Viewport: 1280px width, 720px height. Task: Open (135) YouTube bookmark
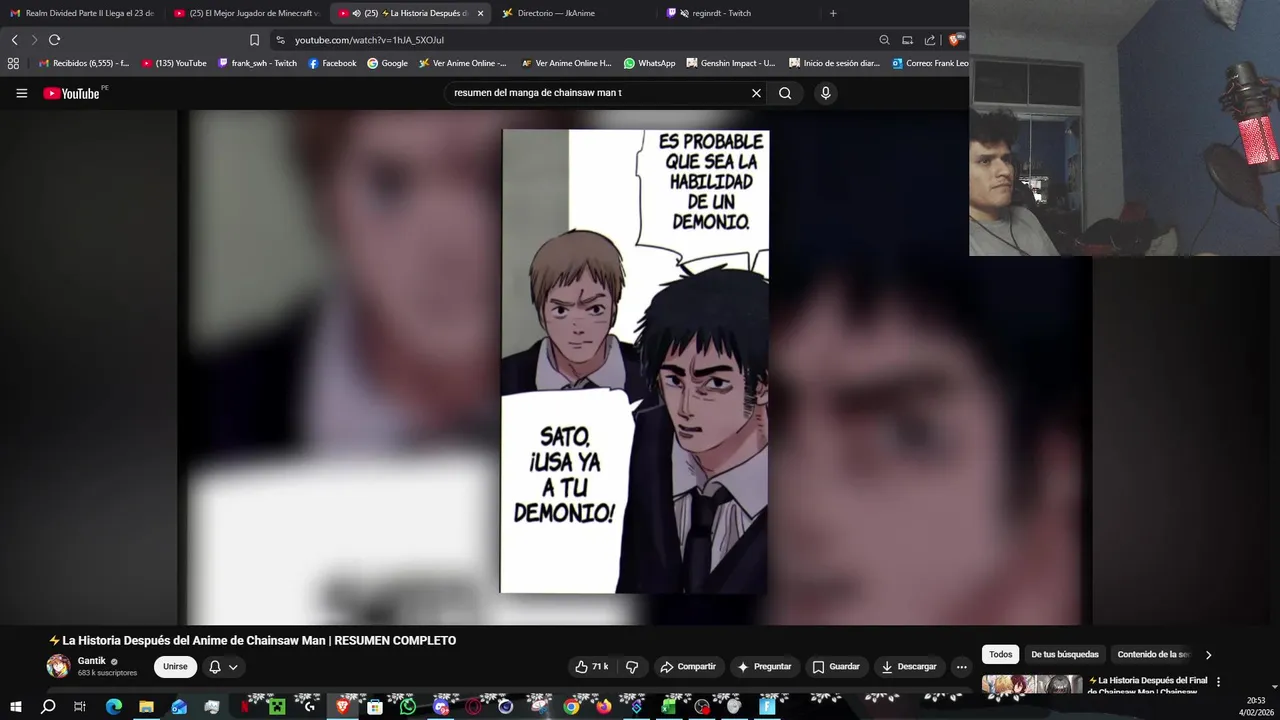(x=174, y=63)
